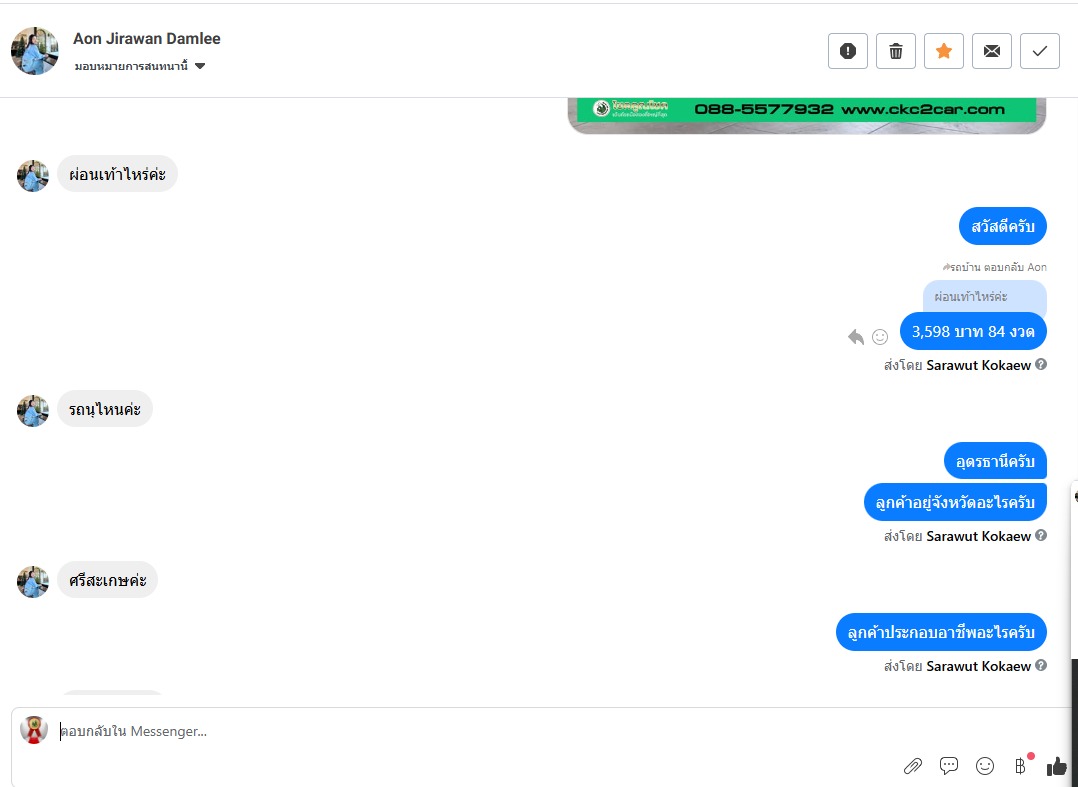
Task: Click the help icon beside first Sarawut Kokaew
Action: 1041,364
